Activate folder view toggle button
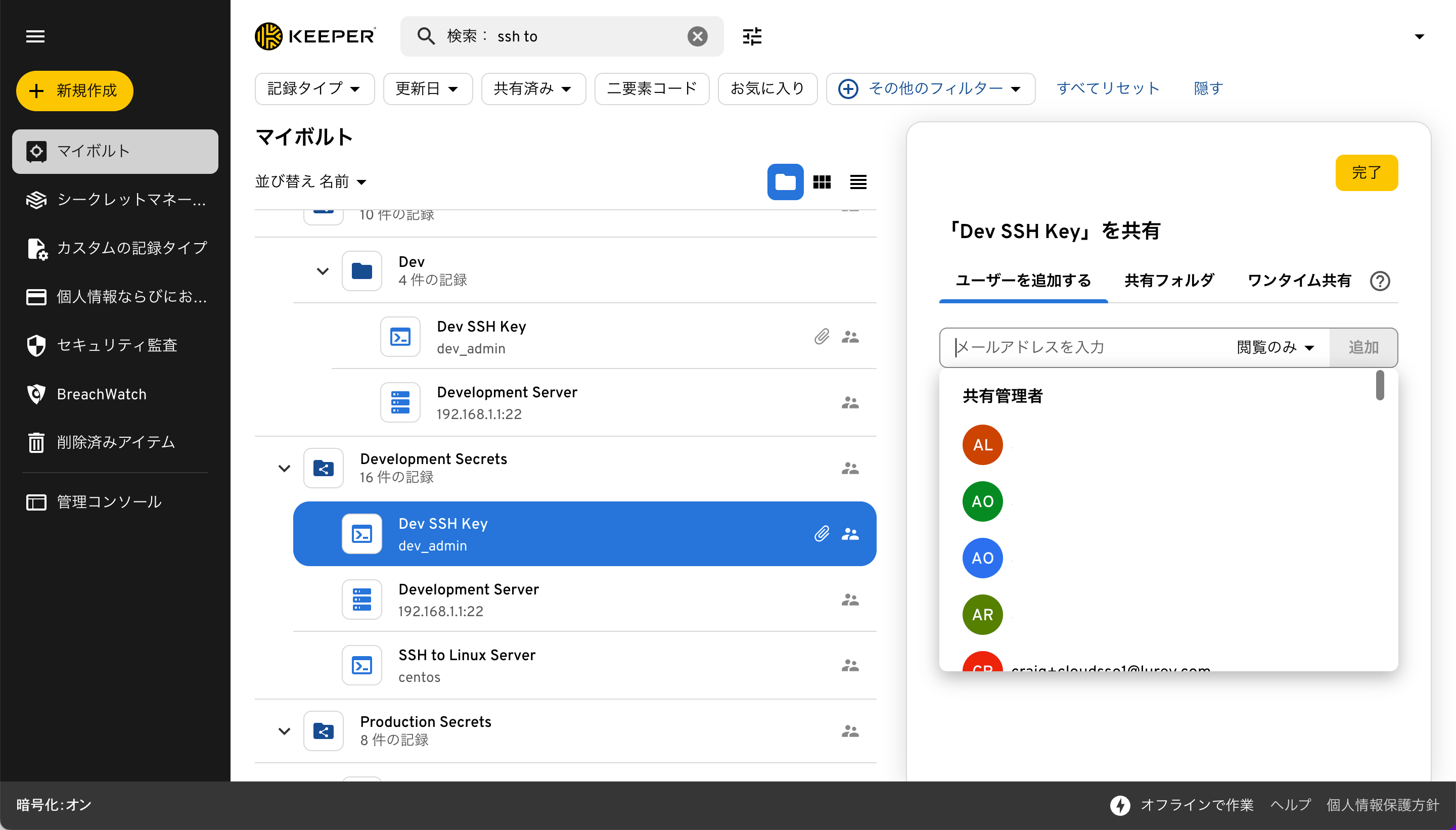The height and width of the screenshot is (830, 1456). pos(785,182)
